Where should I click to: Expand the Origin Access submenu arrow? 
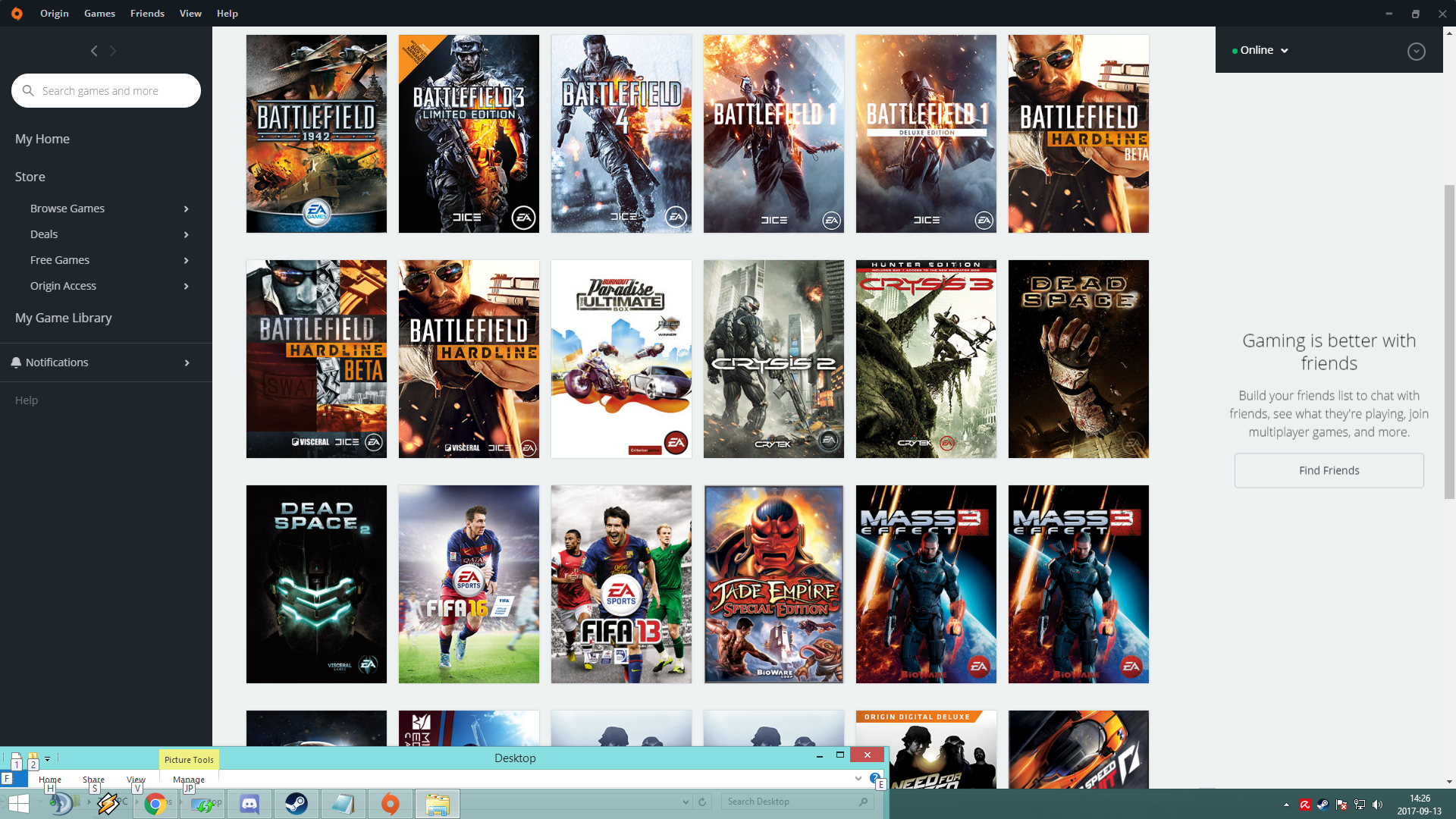pyautogui.click(x=186, y=286)
